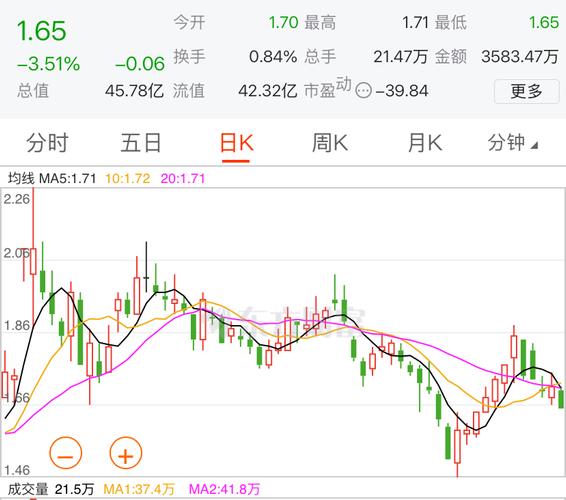Tap the magenta MA20 value 1.71
The image size is (566, 500).
click(x=183, y=178)
